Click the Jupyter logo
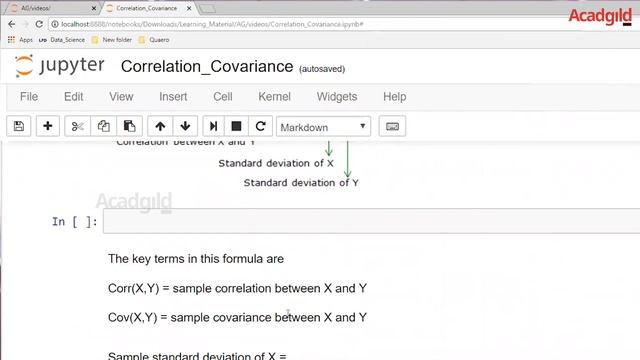640x360 pixels. (60, 66)
